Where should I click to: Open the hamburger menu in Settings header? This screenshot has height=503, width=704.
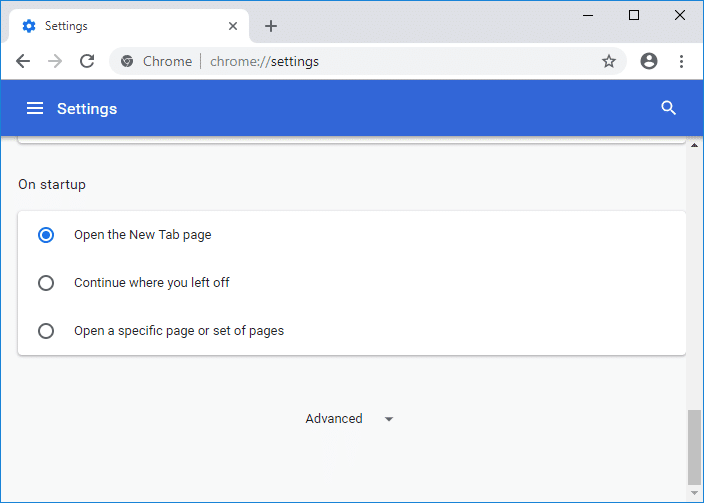35,108
